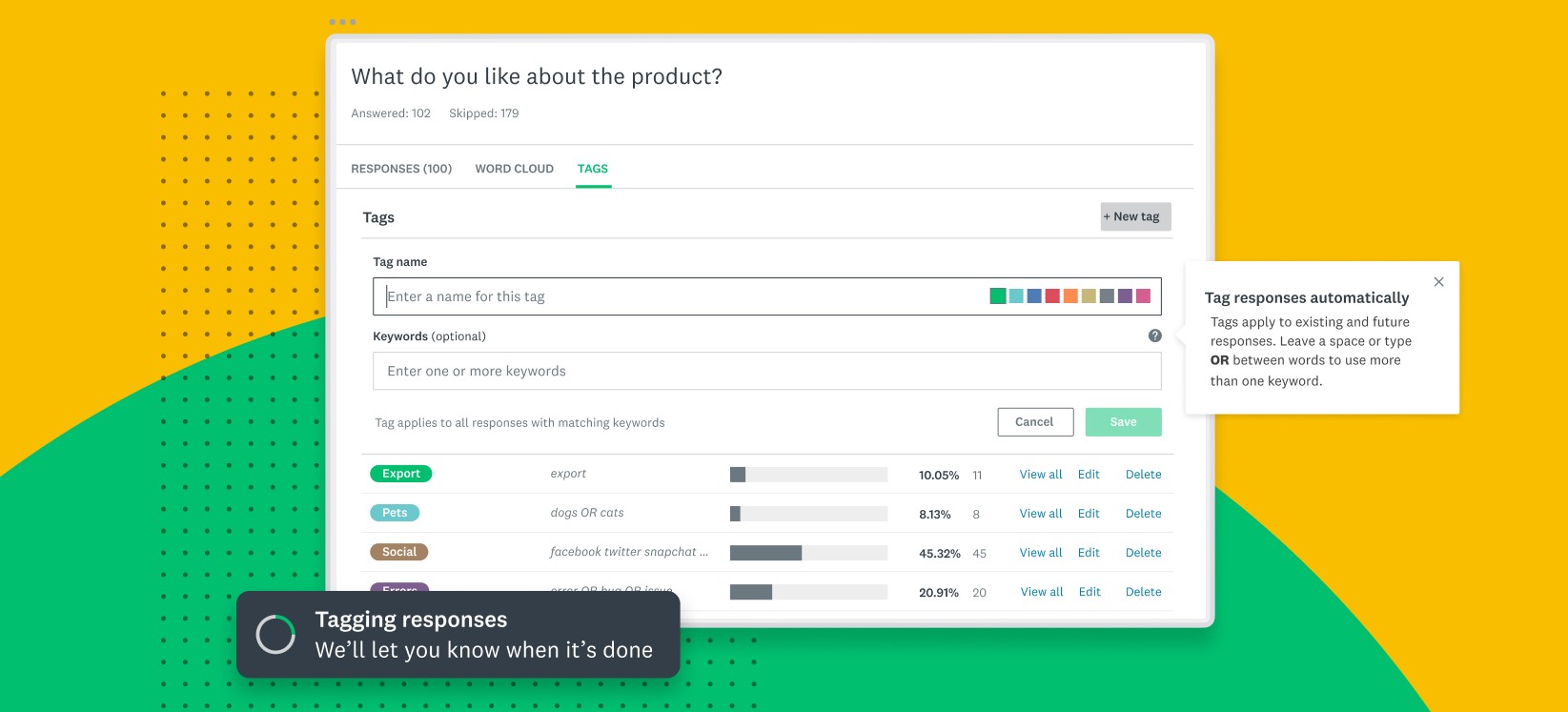Click the keywords input field
The width and height of the screenshot is (1568, 712).
click(x=766, y=372)
